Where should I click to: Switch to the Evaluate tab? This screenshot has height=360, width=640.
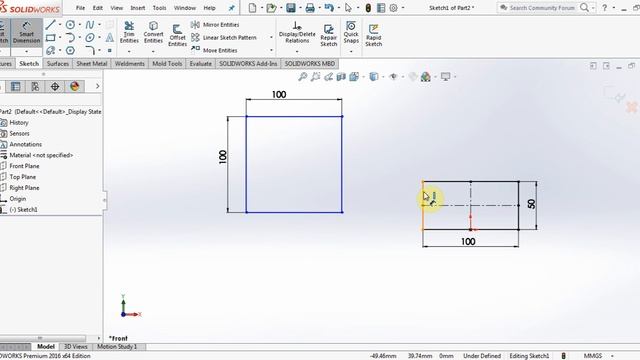(200, 64)
